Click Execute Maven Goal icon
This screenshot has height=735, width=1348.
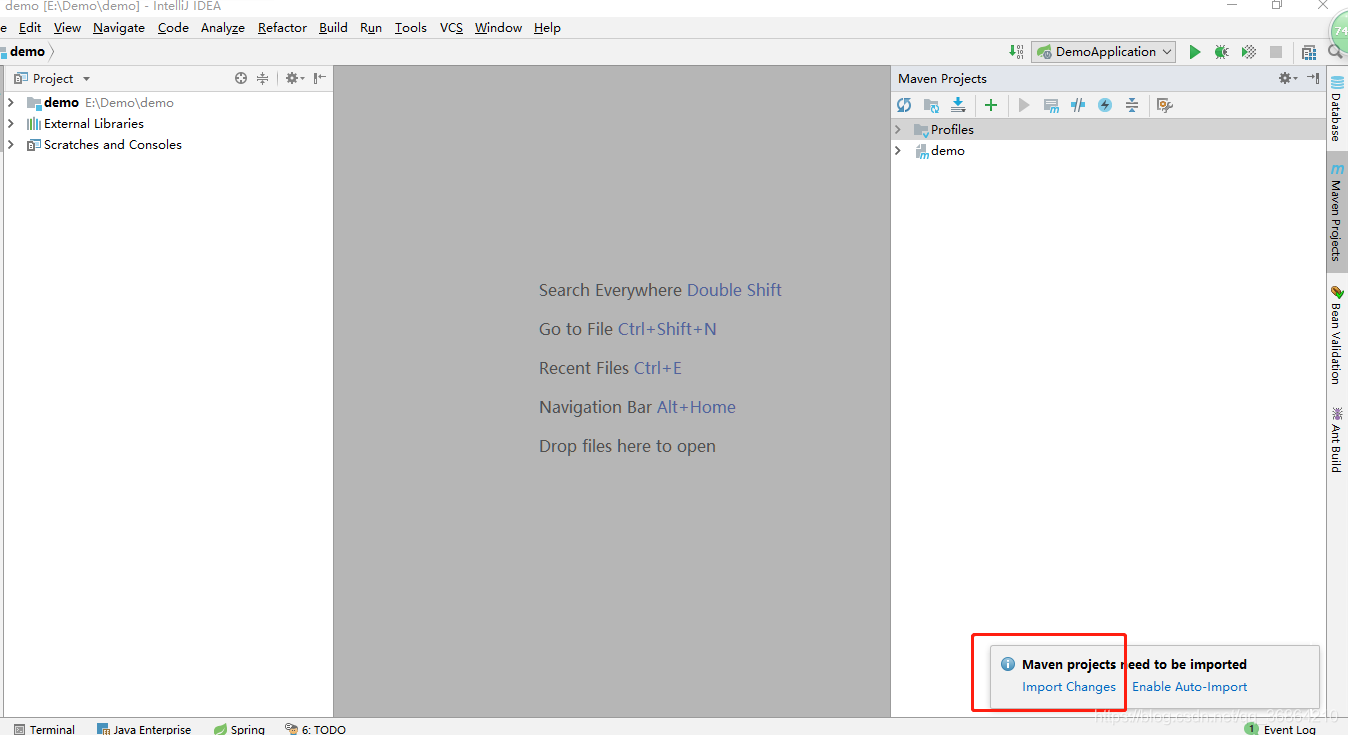coord(1051,105)
